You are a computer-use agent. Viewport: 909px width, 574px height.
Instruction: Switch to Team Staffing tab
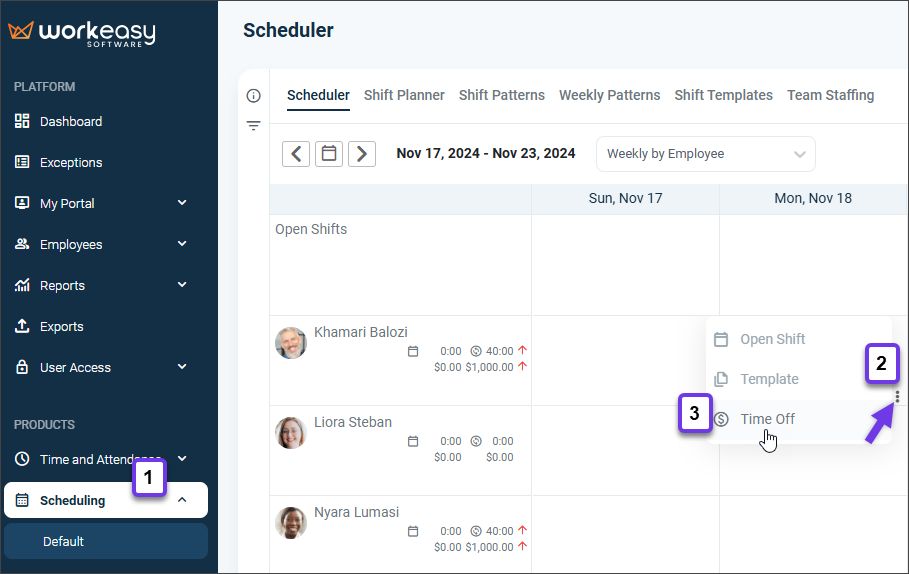tap(830, 95)
